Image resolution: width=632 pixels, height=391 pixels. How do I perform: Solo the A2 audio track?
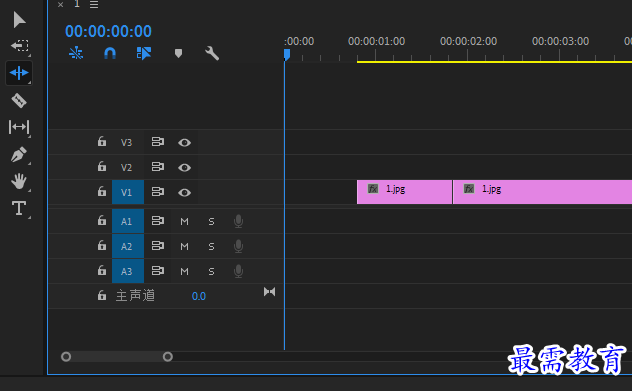click(x=211, y=247)
